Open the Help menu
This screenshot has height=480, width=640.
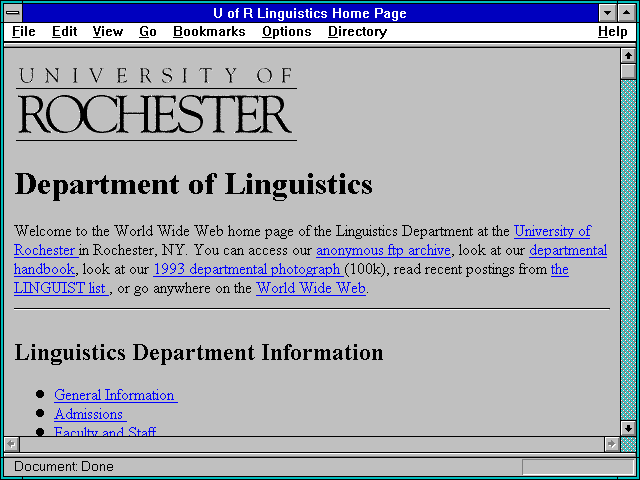(x=613, y=31)
